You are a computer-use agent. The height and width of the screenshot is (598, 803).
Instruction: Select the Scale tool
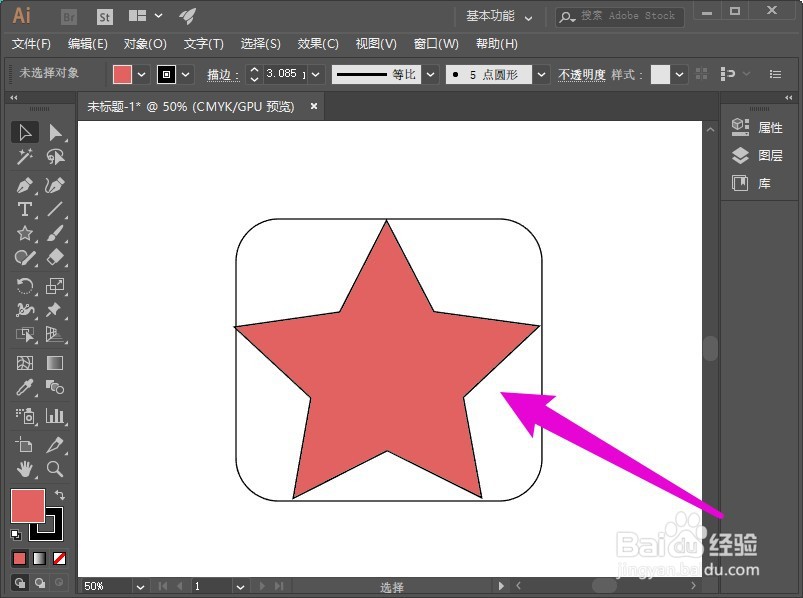(x=55, y=286)
